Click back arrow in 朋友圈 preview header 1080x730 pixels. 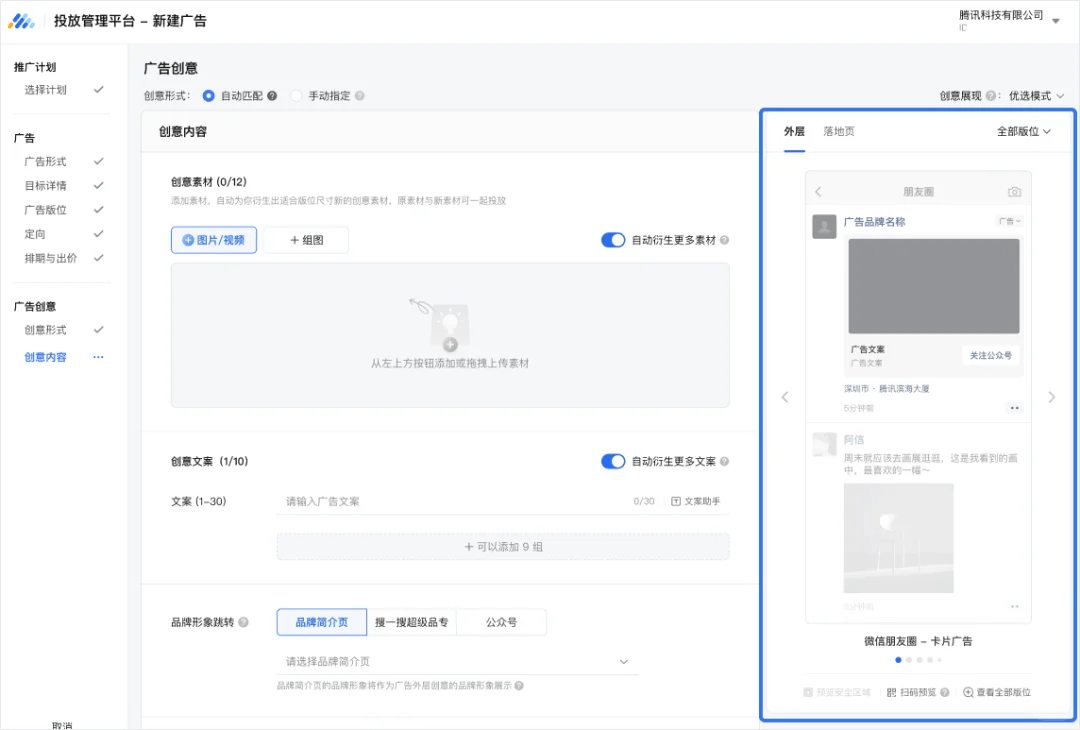coord(818,191)
